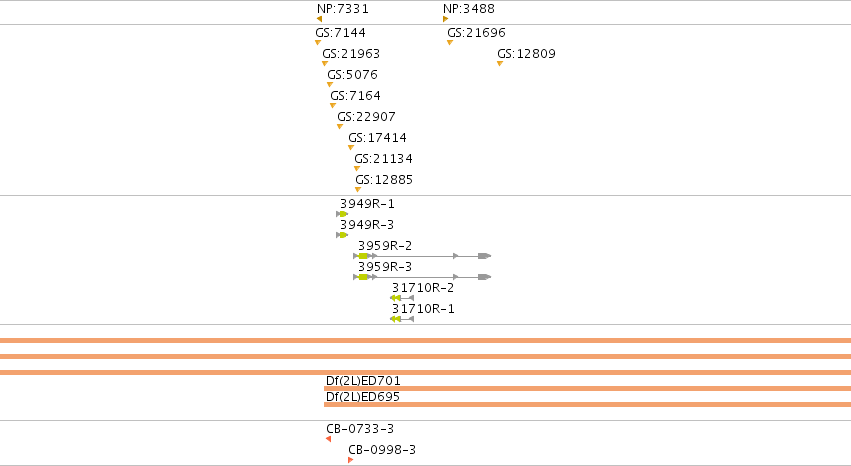Open the GS:21134 label
This screenshot has height=466, width=851.
(x=384, y=158)
